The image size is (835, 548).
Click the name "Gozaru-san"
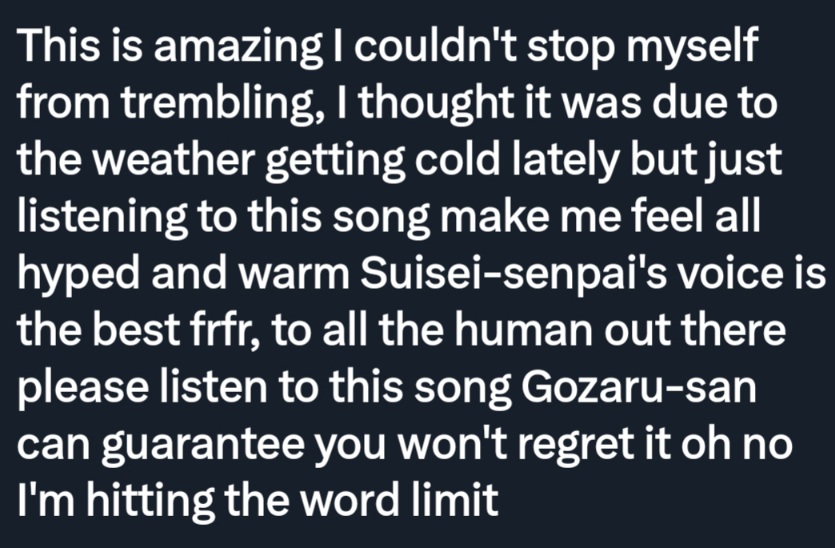point(638,387)
